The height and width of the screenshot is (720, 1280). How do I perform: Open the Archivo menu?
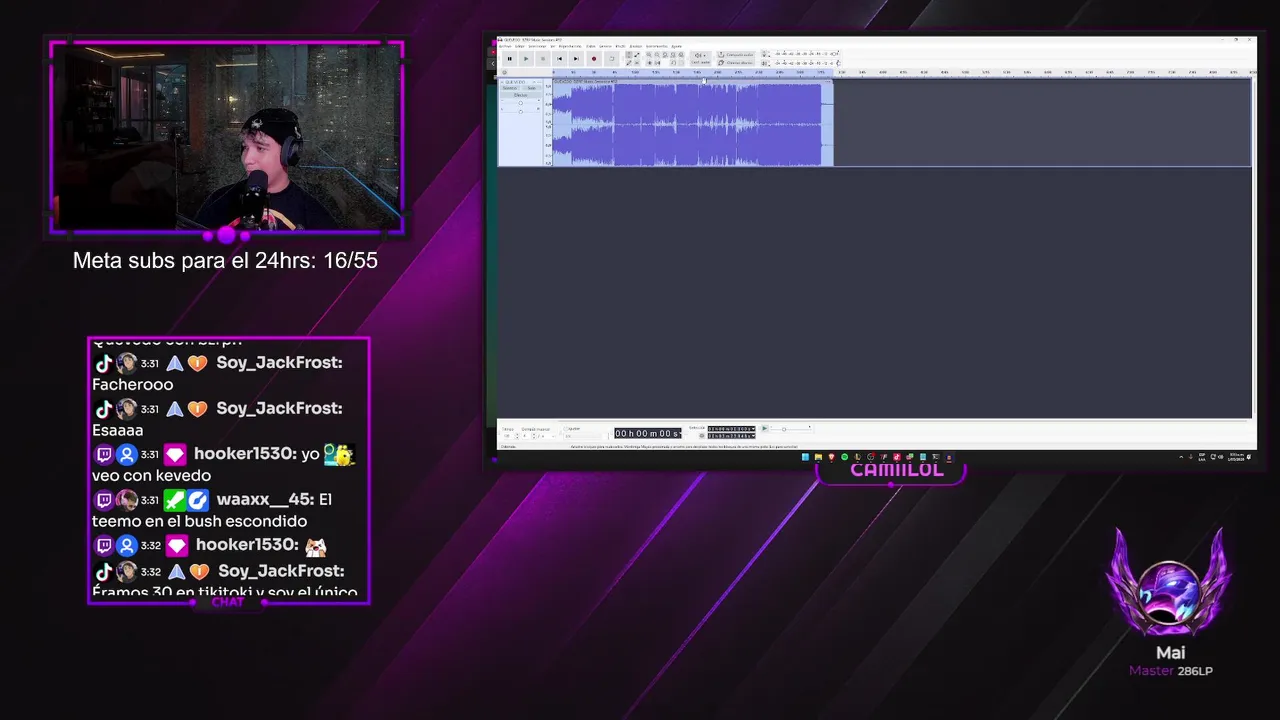[505, 46]
